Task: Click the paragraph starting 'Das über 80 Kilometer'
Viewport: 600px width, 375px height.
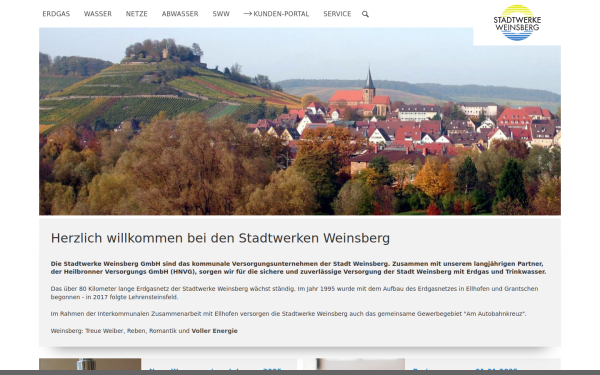Action: pyautogui.click(x=294, y=293)
